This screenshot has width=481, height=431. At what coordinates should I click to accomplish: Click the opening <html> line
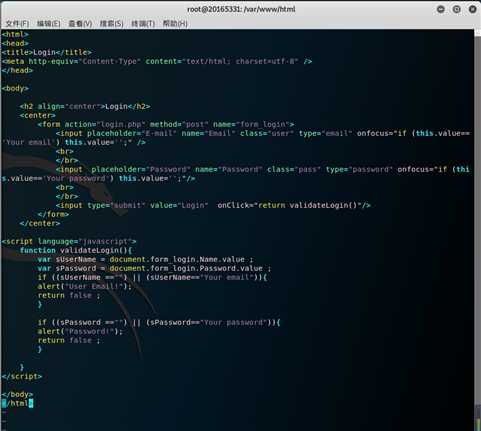15,34
